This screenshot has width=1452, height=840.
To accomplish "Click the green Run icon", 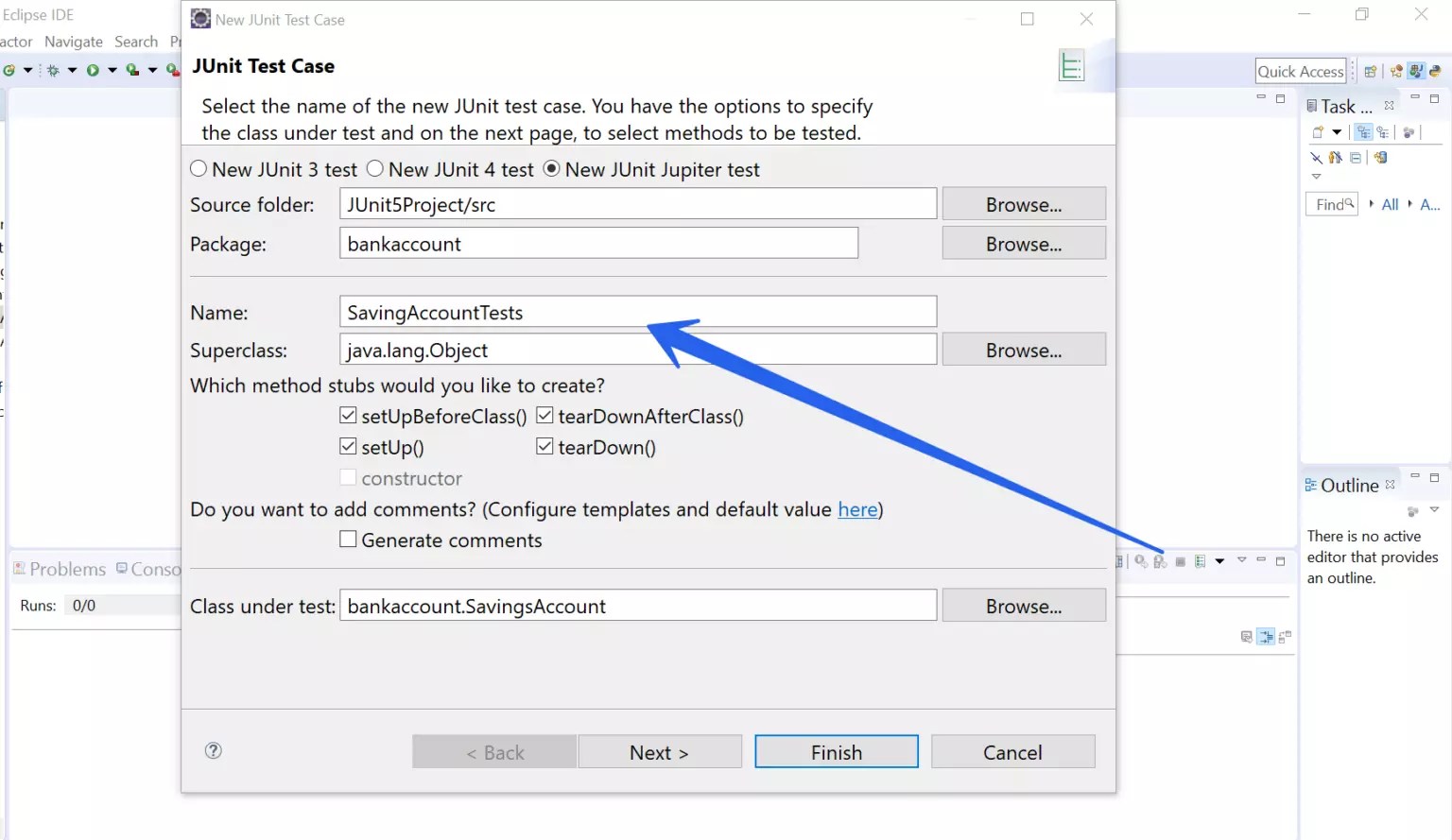I will pos(93,70).
